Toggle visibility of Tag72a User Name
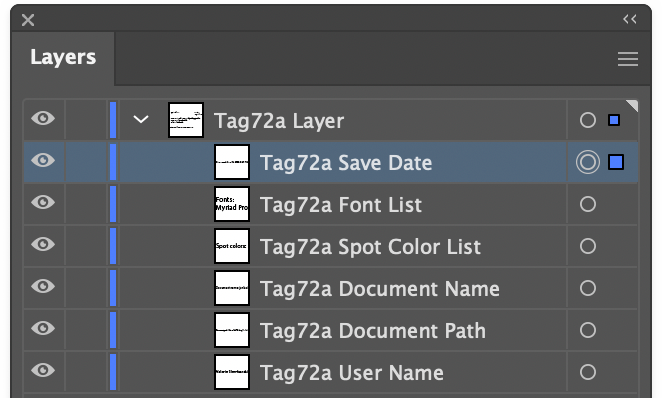 [x=43, y=370]
